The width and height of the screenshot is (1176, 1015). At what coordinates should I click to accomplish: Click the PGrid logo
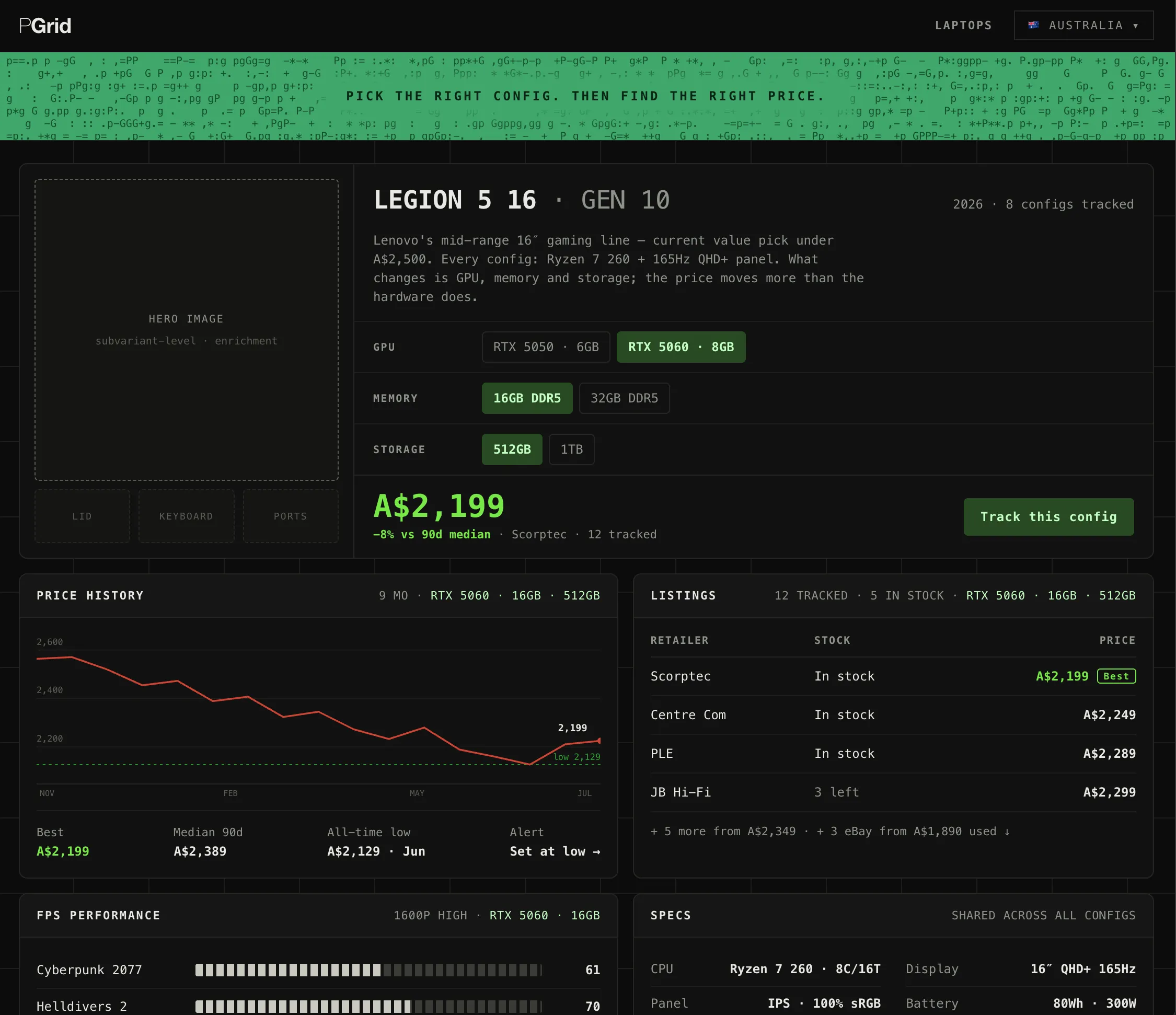point(45,26)
